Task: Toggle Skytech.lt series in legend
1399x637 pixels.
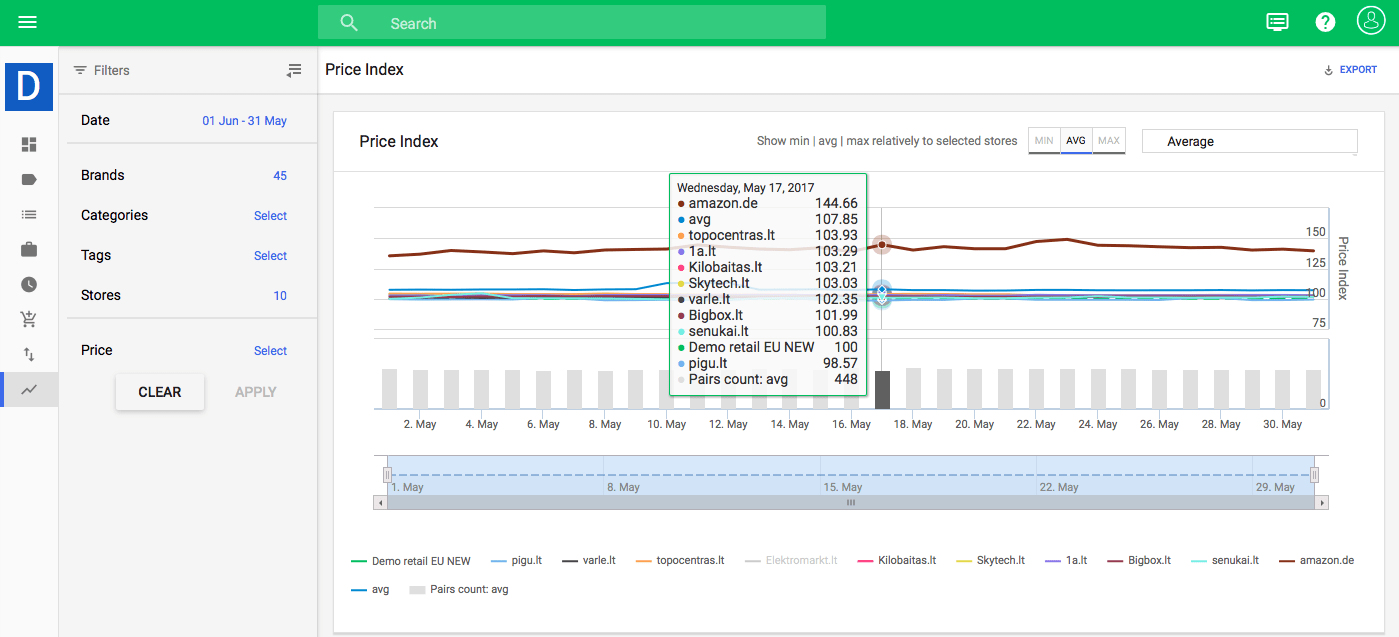Action: coord(991,561)
